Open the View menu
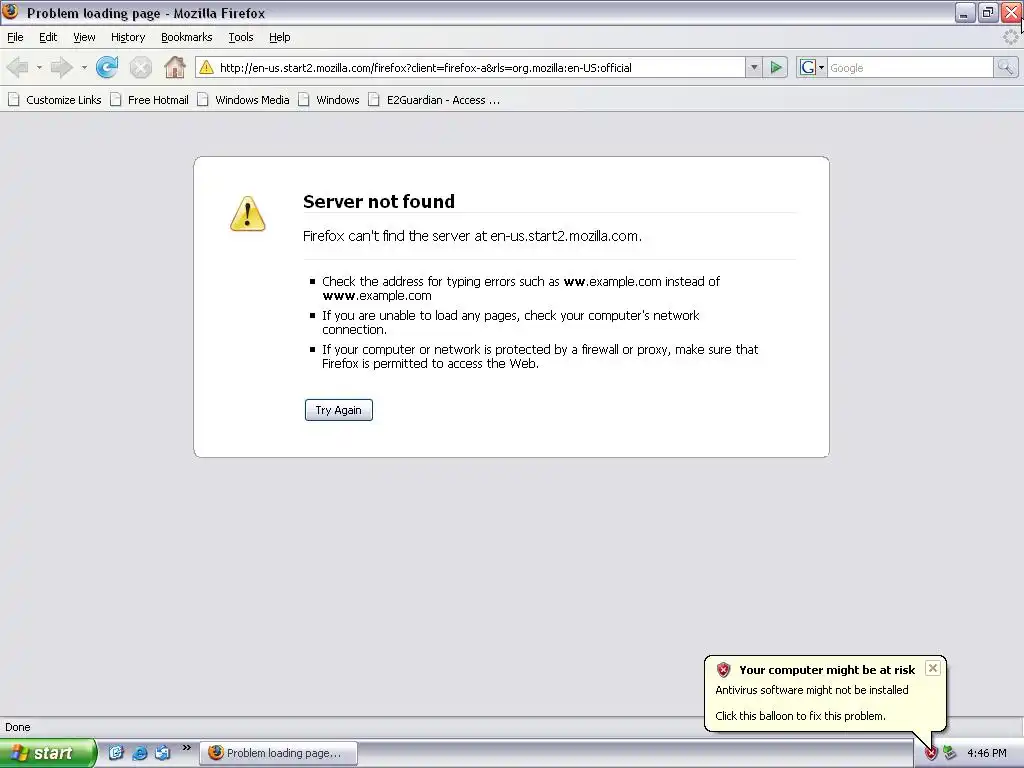This screenshot has width=1024, height=768. (84, 37)
